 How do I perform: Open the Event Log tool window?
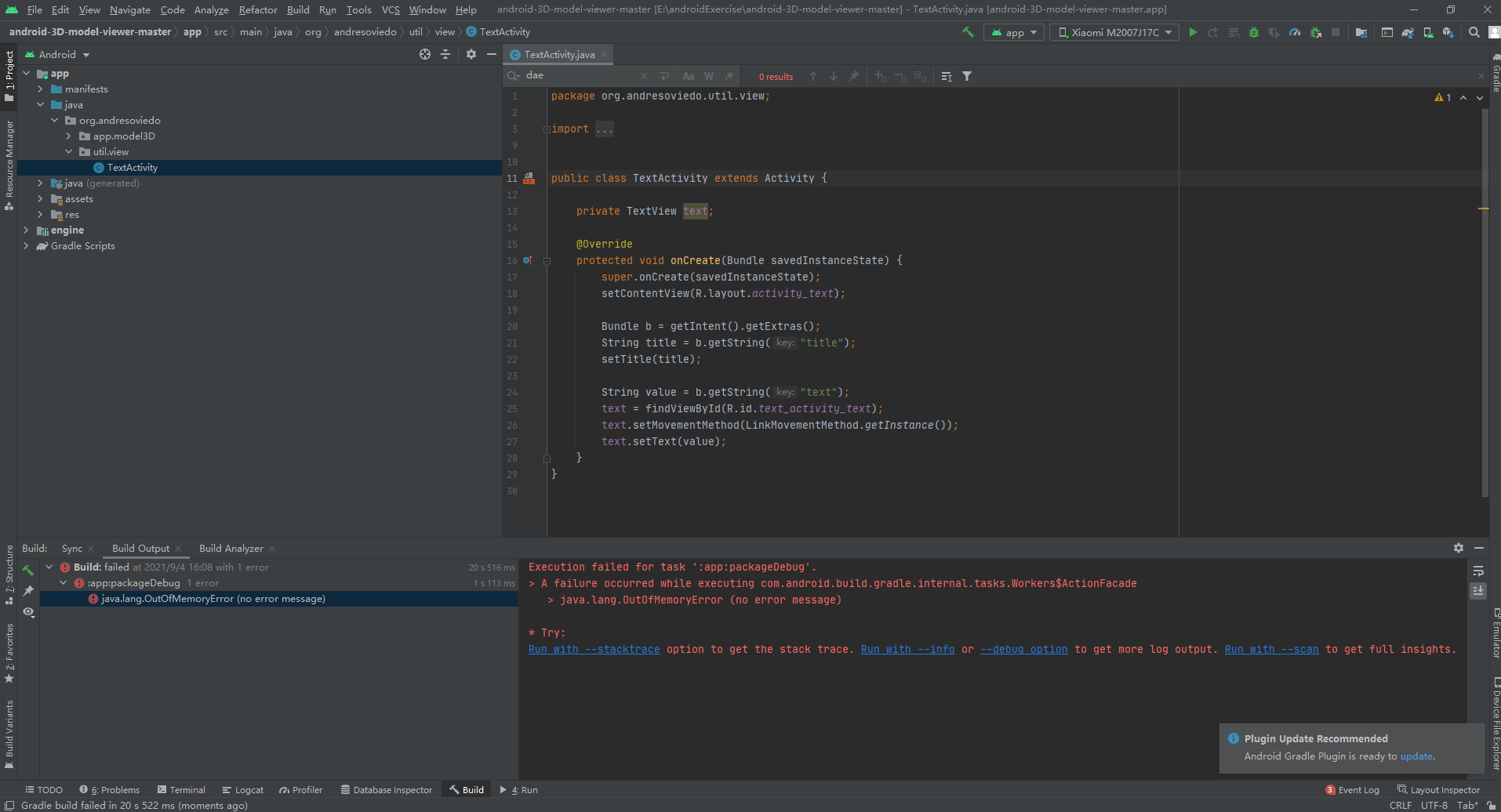[1352, 789]
